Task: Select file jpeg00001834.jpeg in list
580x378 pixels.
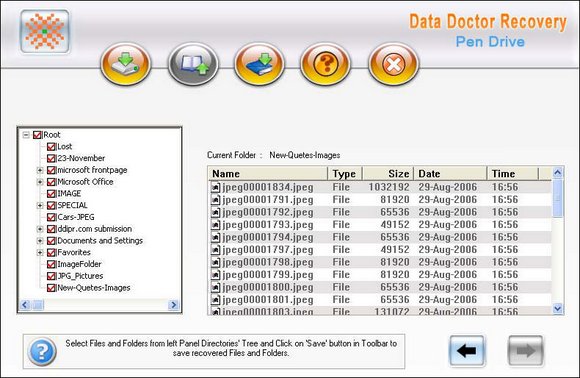Action: [268, 187]
